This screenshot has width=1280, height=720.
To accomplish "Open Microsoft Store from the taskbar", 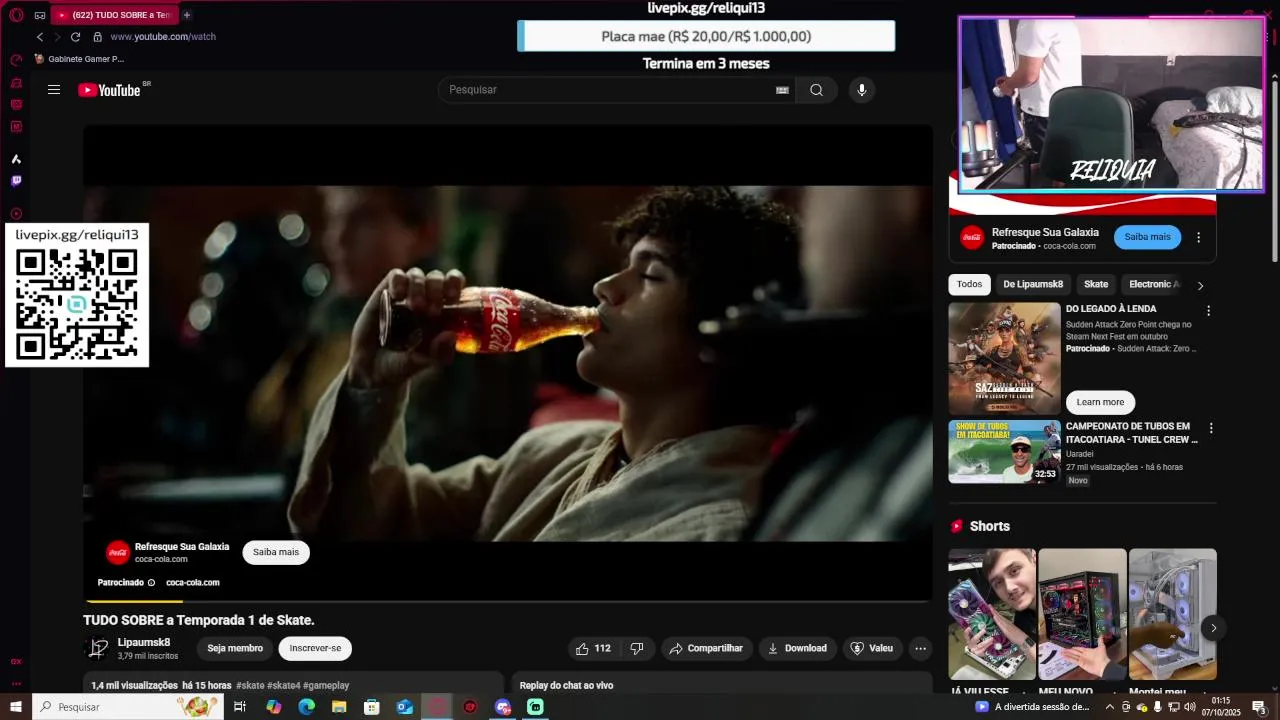I will click(372, 707).
